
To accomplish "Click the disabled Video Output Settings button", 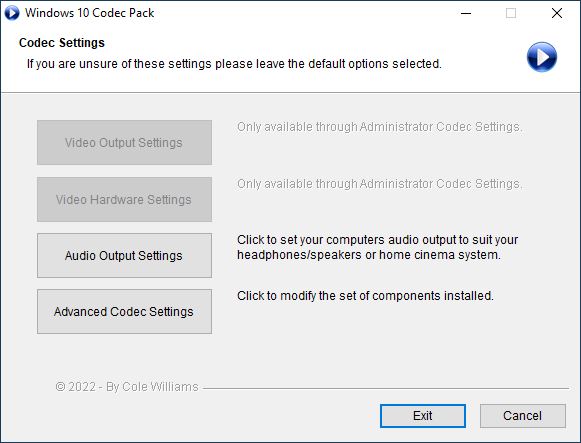I will point(124,142).
